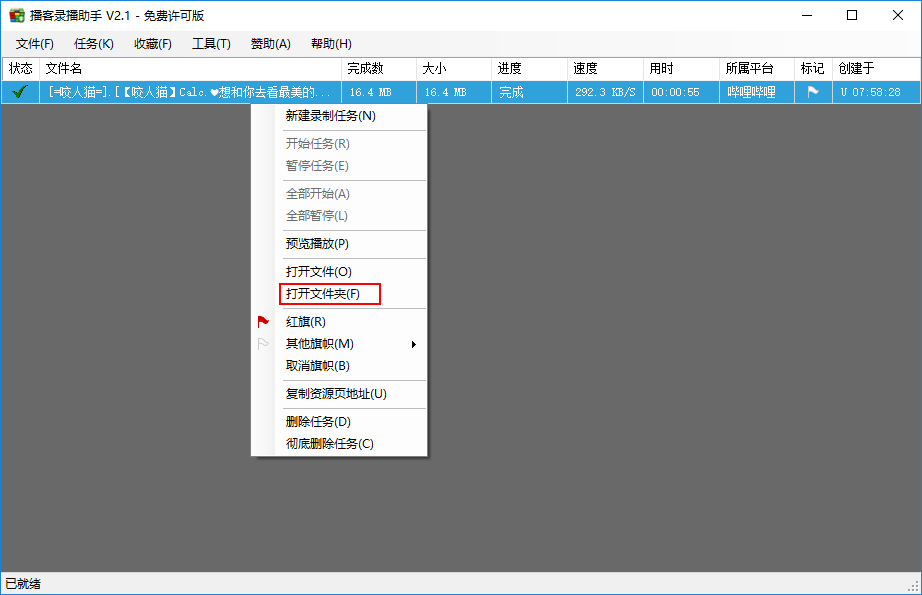Select the file name cell in the task row
Screen dimensions: 922x595
coord(190,92)
